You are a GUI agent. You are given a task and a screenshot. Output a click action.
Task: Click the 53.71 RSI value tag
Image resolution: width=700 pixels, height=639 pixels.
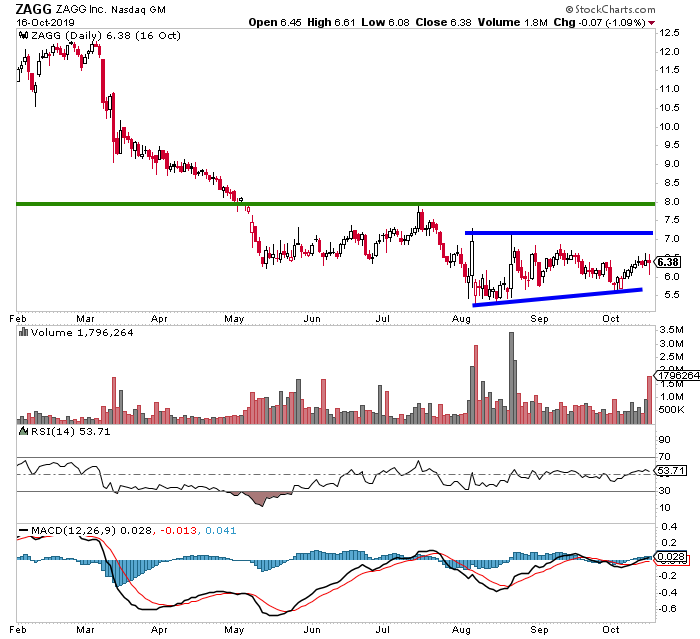[671, 470]
